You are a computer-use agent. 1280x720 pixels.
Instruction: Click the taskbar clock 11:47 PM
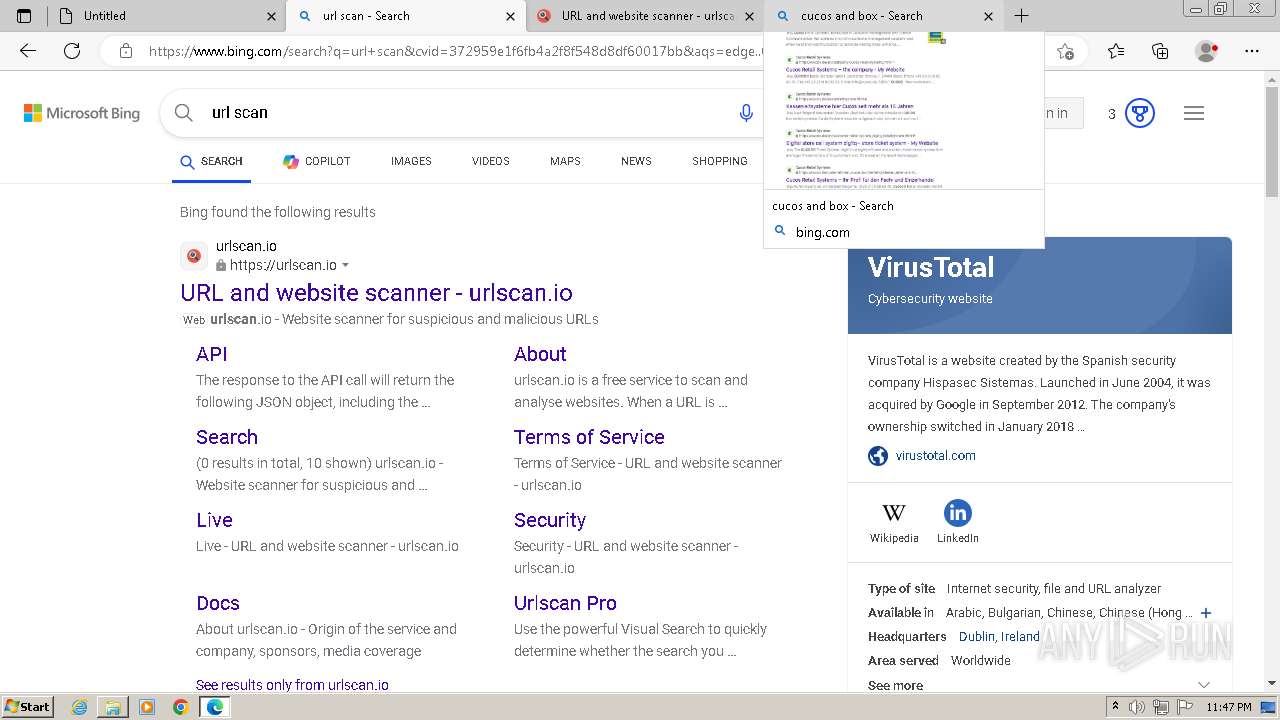point(1228,707)
